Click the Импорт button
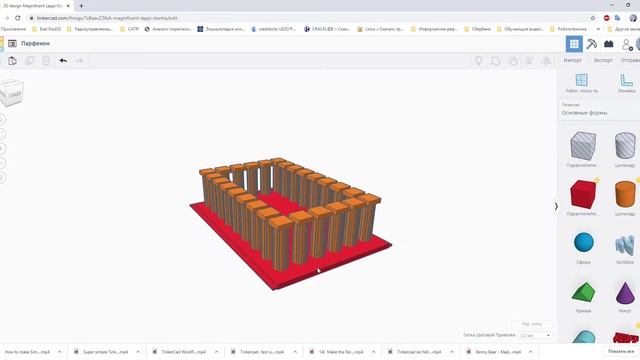This screenshot has height=360, width=640. point(573,60)
